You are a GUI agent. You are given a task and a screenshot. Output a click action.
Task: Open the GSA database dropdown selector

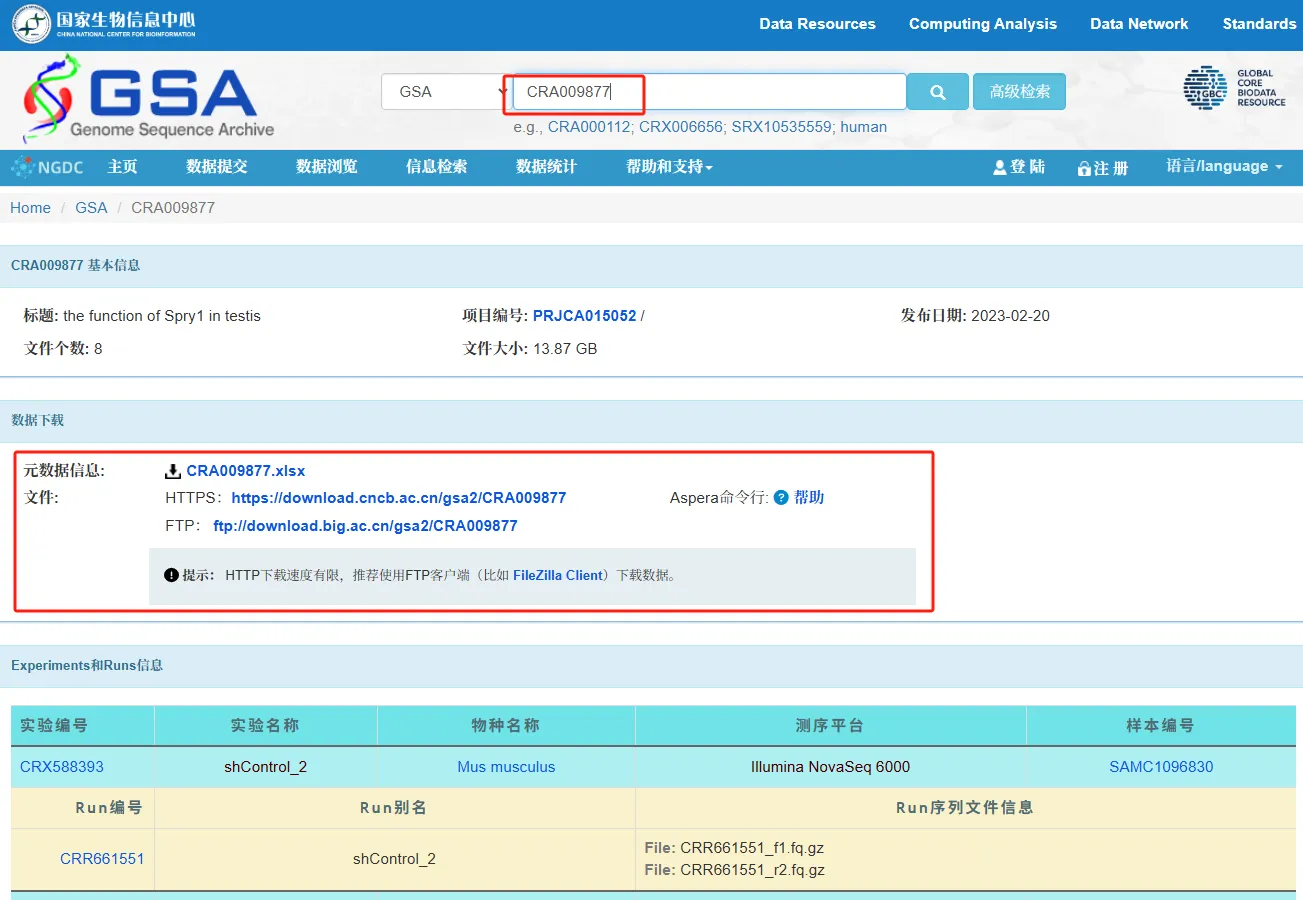[x=446, y=92]
